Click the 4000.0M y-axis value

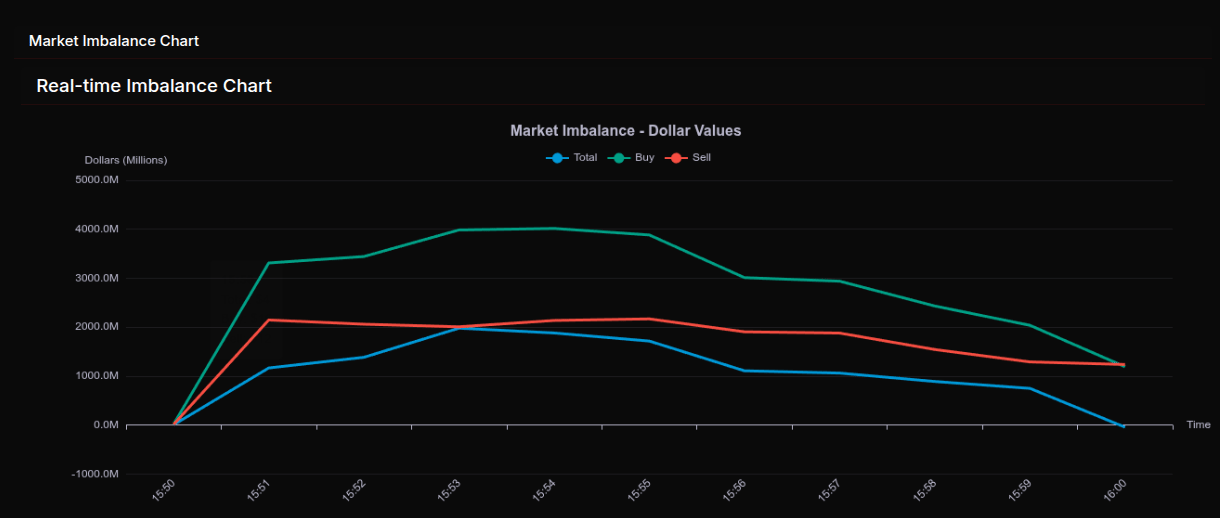pos(97,229)
